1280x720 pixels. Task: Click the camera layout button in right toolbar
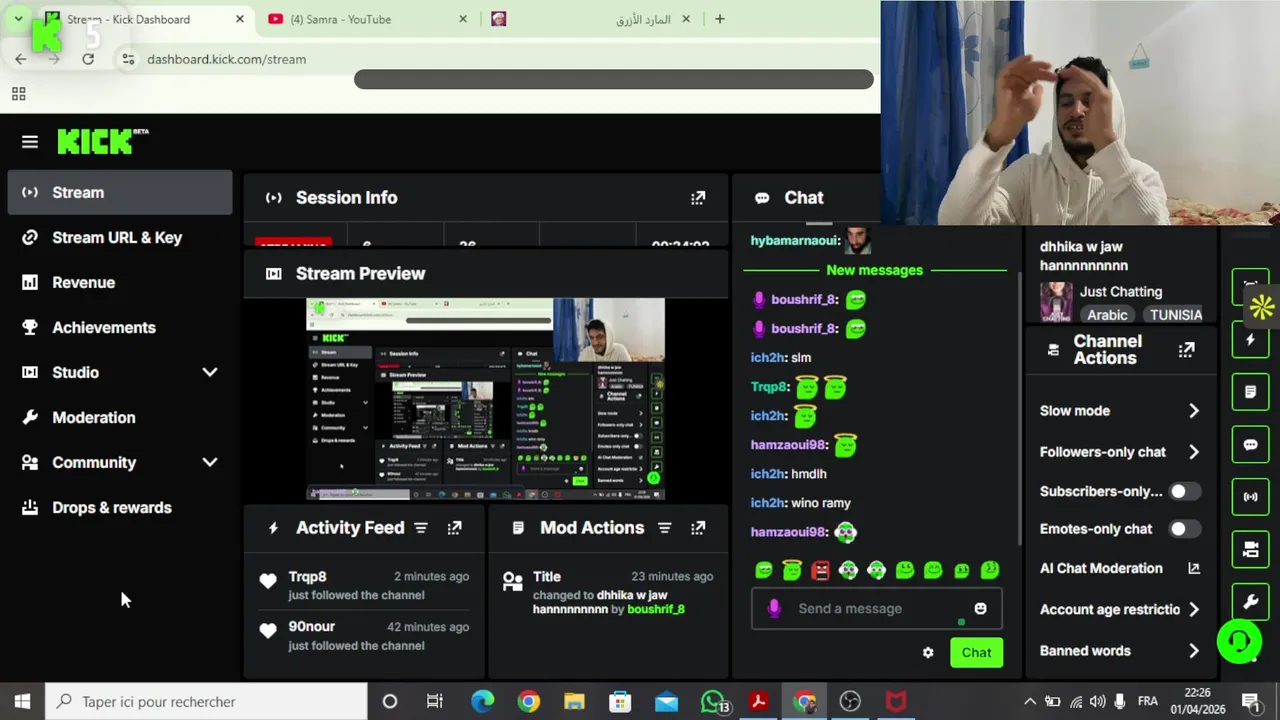(1250, 549)
